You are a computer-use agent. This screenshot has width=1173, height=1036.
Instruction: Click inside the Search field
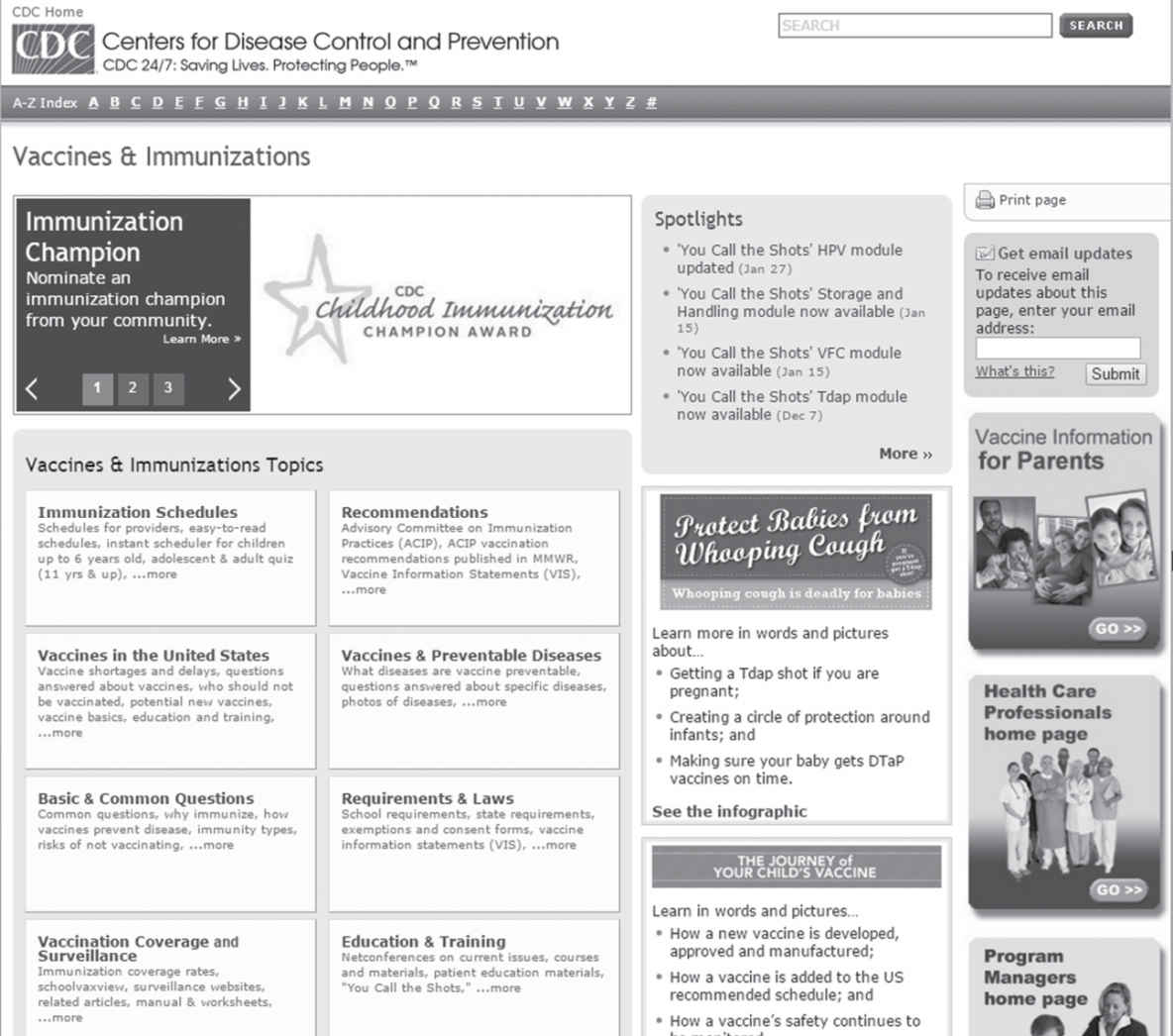[914, 26]
